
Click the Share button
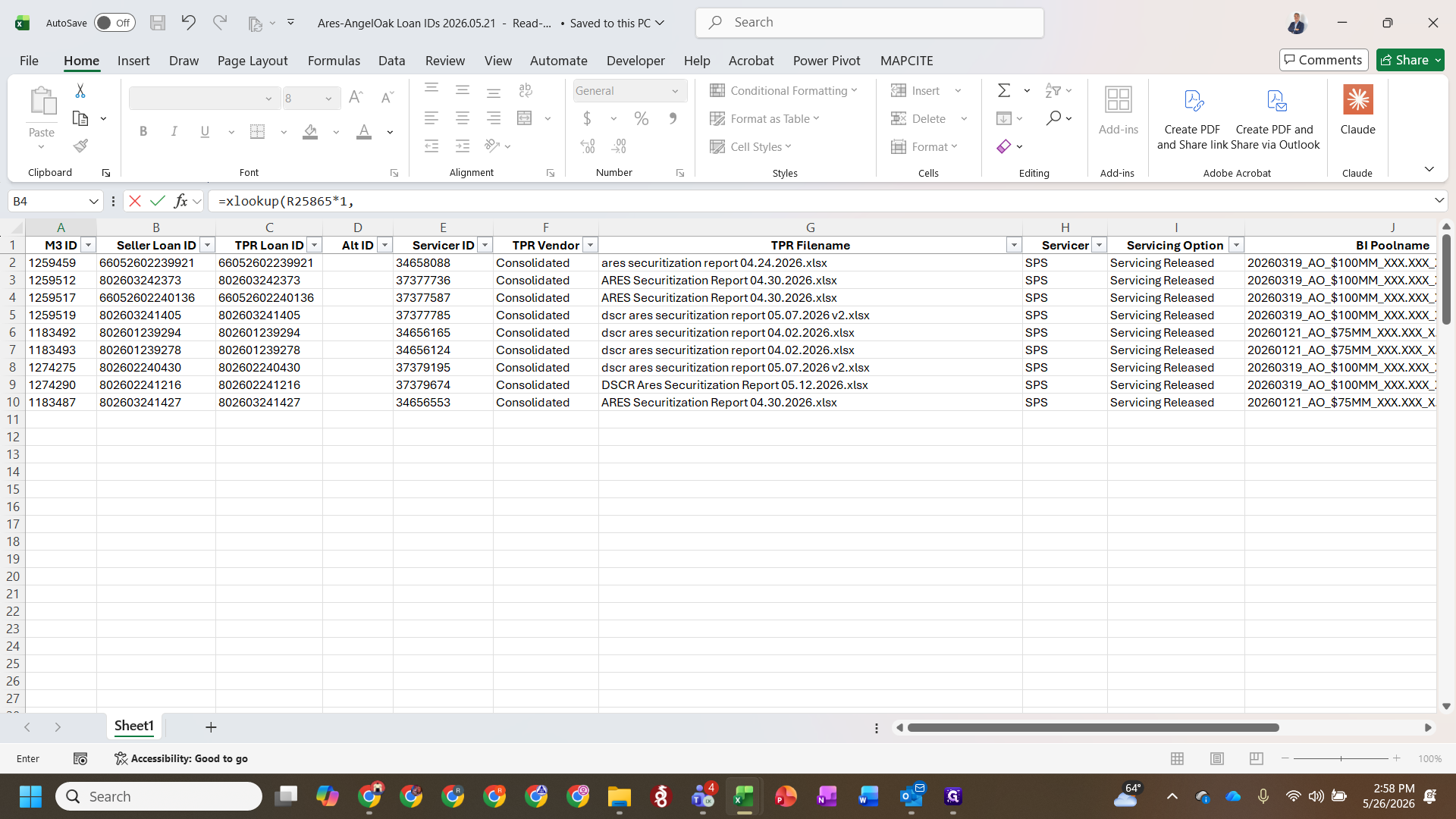click(1410, 60)
